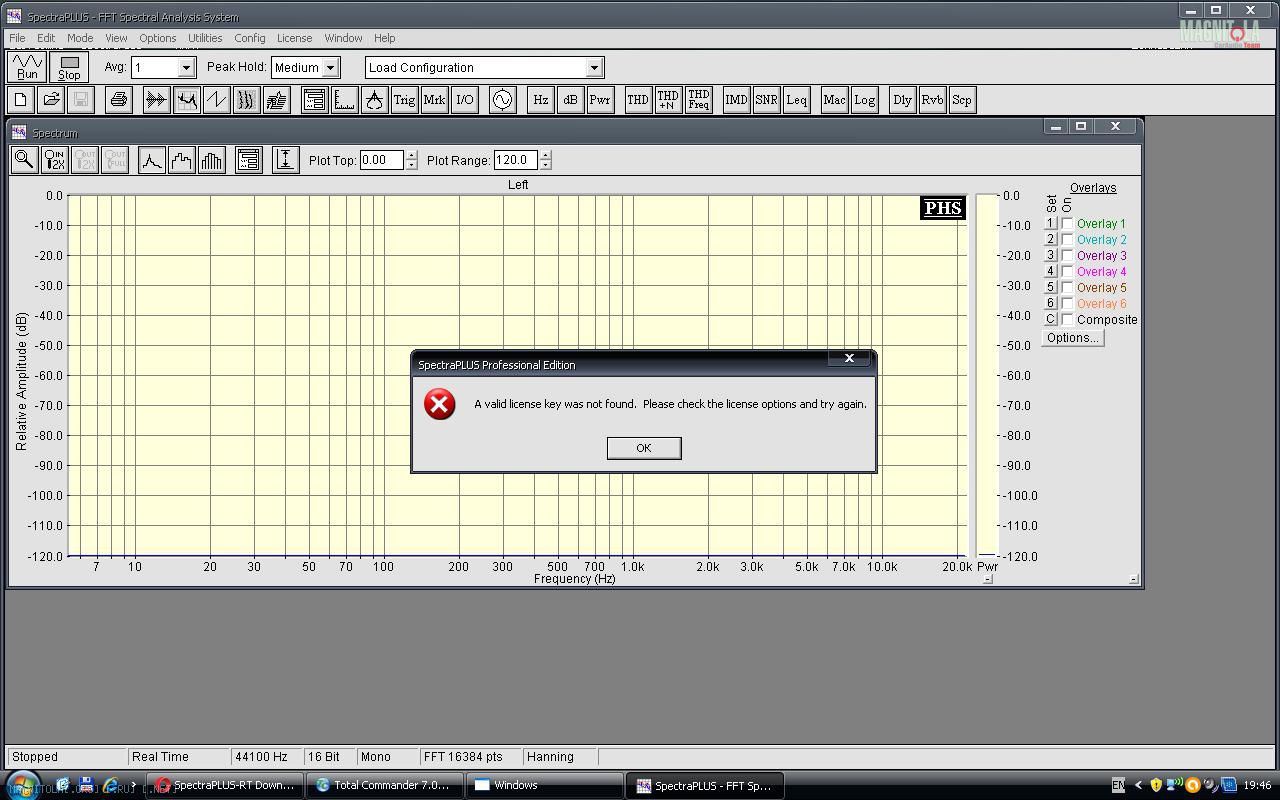
Task: Click the Mac macro button
Action: pyautogui.click(x=834, y=100)
